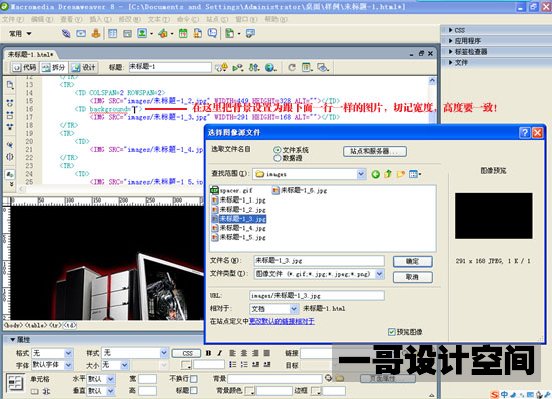Image resolution: width=552 pixels, height=399 pixels.
Task: Select the 文件系统 radio button
Action: pyautogui.click(x=277, y=150)
